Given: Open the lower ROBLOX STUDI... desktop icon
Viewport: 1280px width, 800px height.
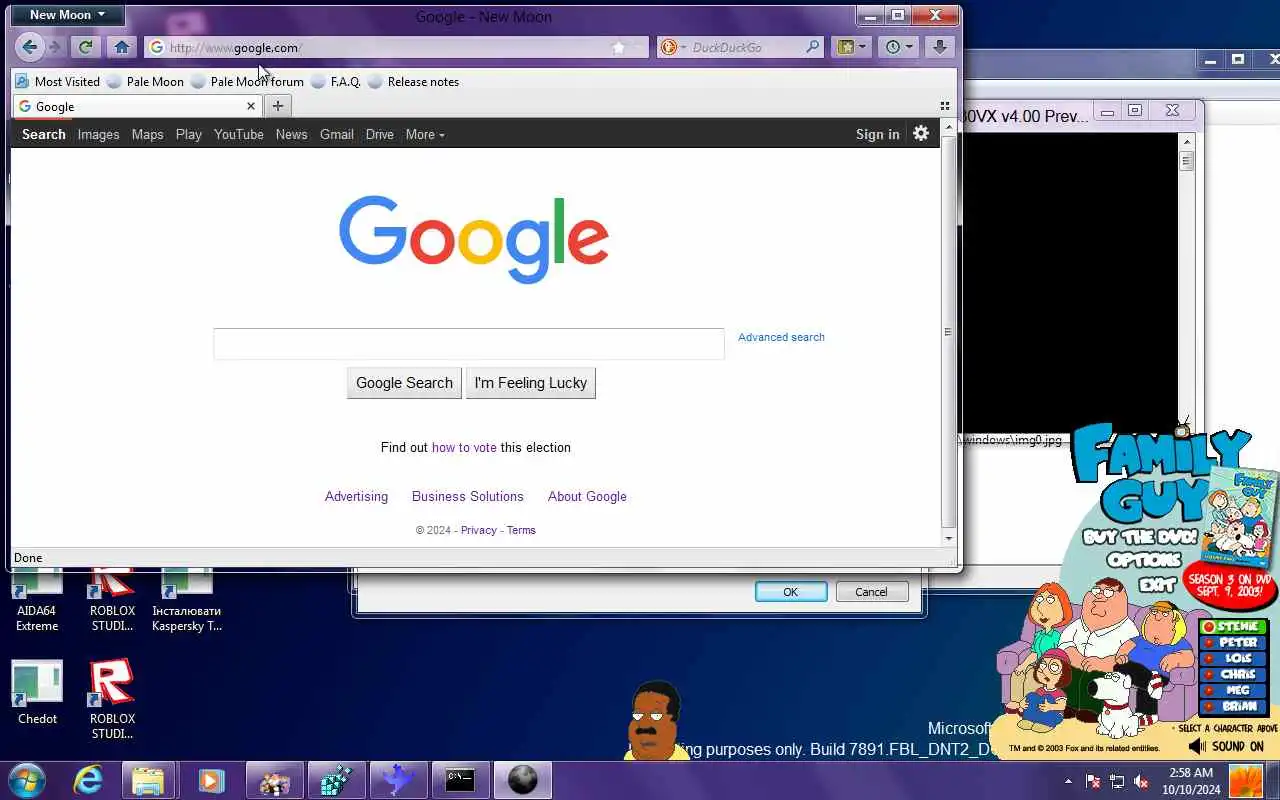Looking at the screenshot, I should click(112, 699).
